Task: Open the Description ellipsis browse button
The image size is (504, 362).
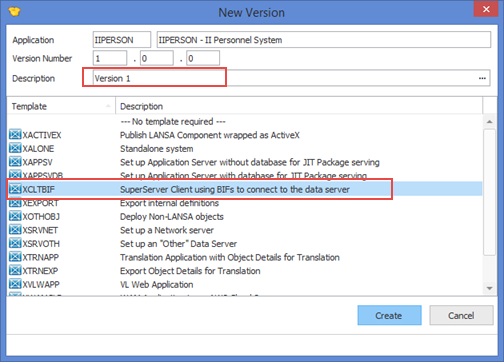Action: click(482, 78)
